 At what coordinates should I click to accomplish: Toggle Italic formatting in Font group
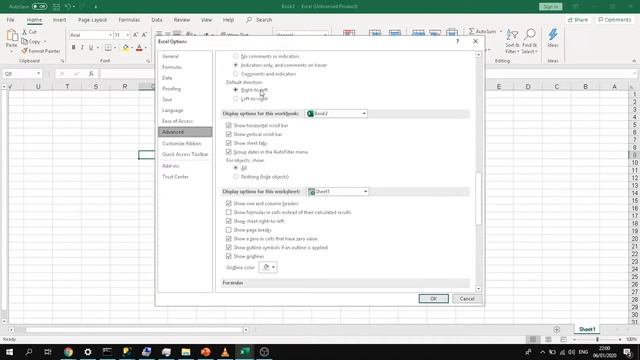tap(82, 48)
